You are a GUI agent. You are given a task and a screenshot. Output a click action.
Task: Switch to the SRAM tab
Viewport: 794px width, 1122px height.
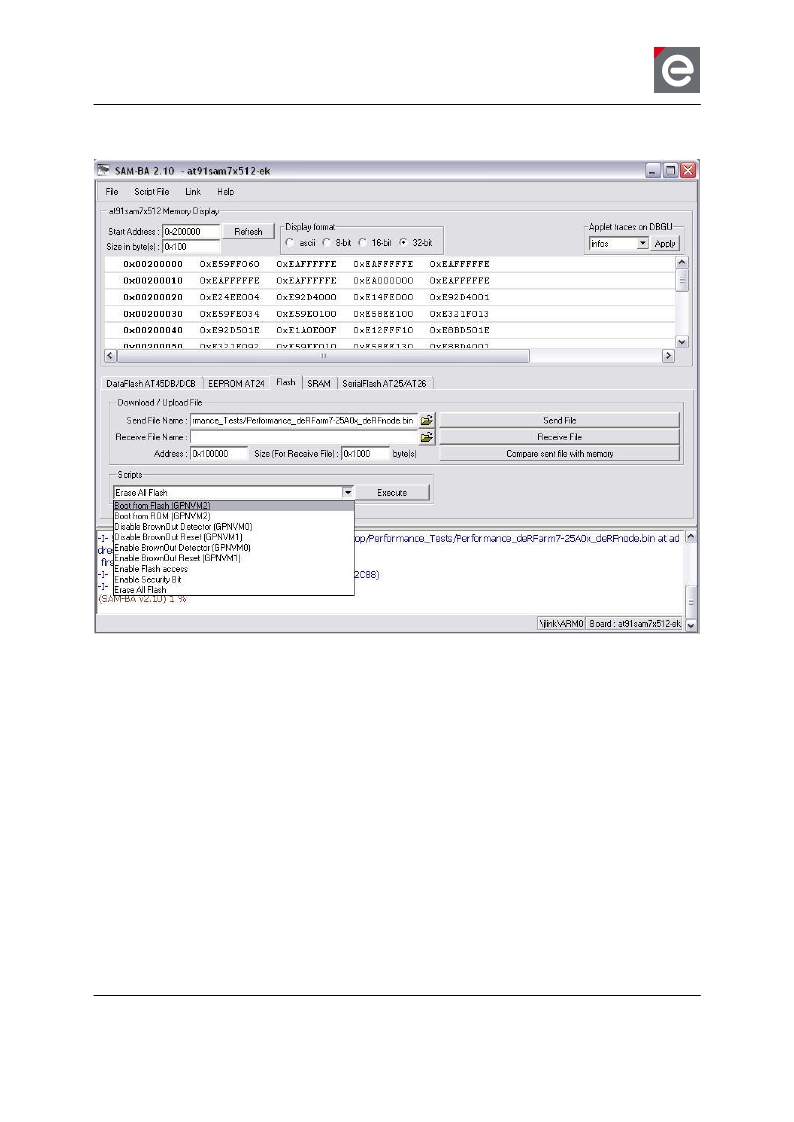tap(319, 384)
